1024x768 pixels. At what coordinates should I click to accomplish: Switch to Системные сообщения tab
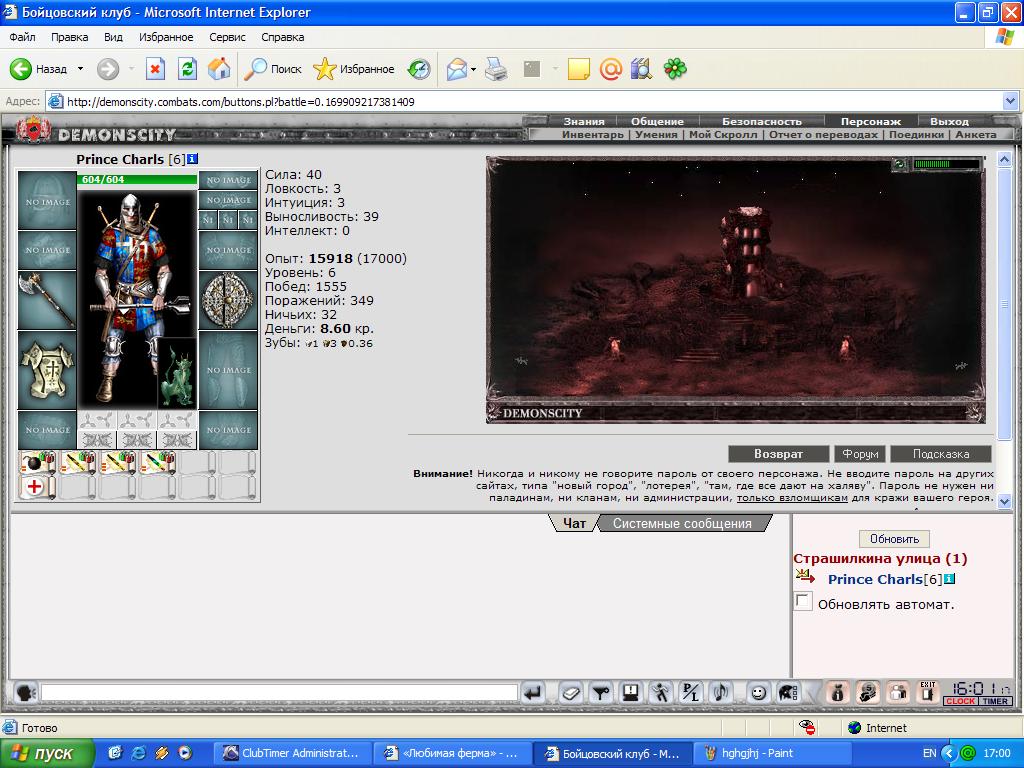point(682,523)
